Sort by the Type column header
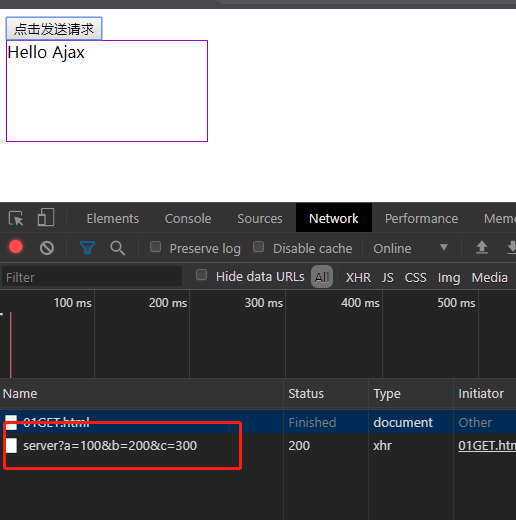 coord(411,393)
